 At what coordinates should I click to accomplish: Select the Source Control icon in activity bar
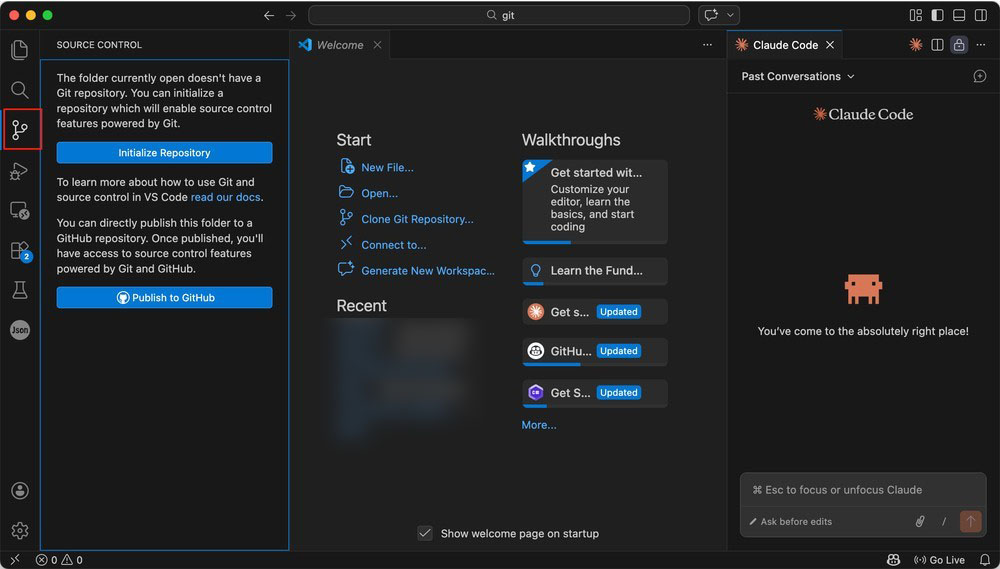tap(20, 130)
